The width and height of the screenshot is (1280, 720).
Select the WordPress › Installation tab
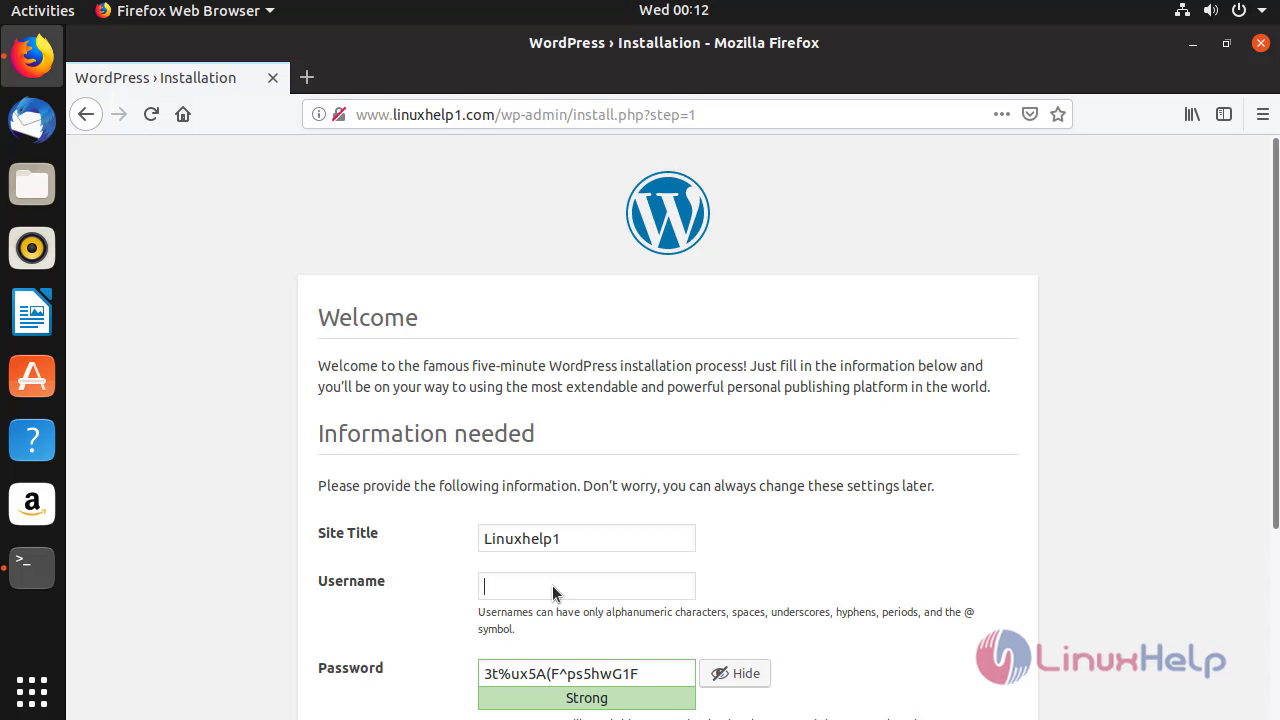tap(178, 77)
